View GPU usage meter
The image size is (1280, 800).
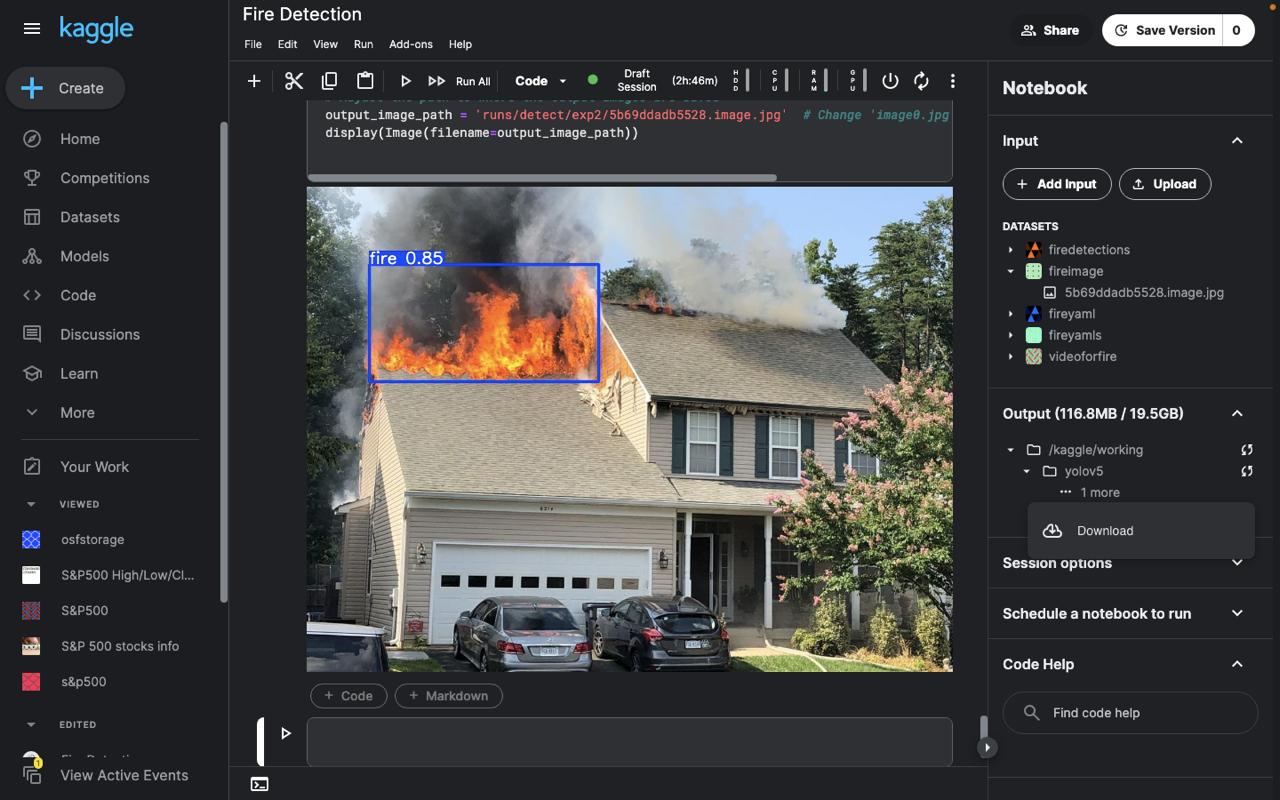pos(857,81)
